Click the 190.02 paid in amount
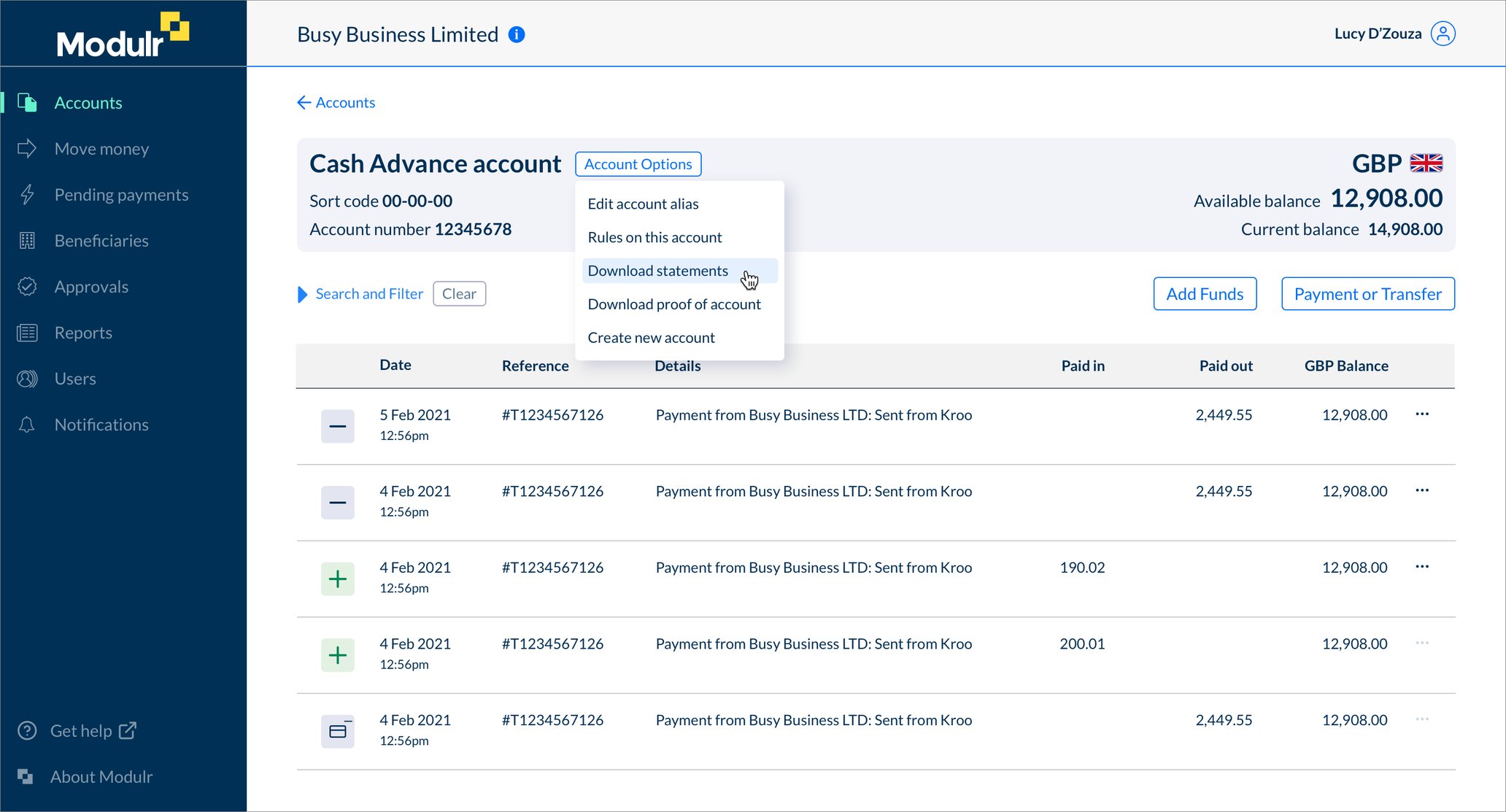1506x812 pixels. (1082, 568)
